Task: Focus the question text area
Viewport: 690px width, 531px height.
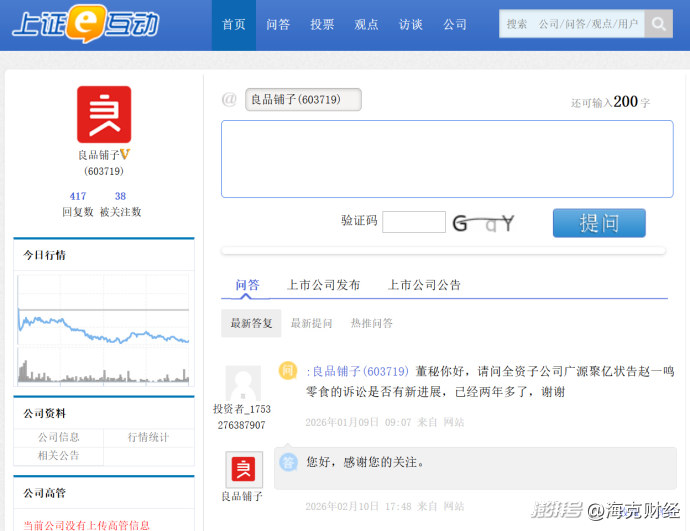Action: pos(447,159)
